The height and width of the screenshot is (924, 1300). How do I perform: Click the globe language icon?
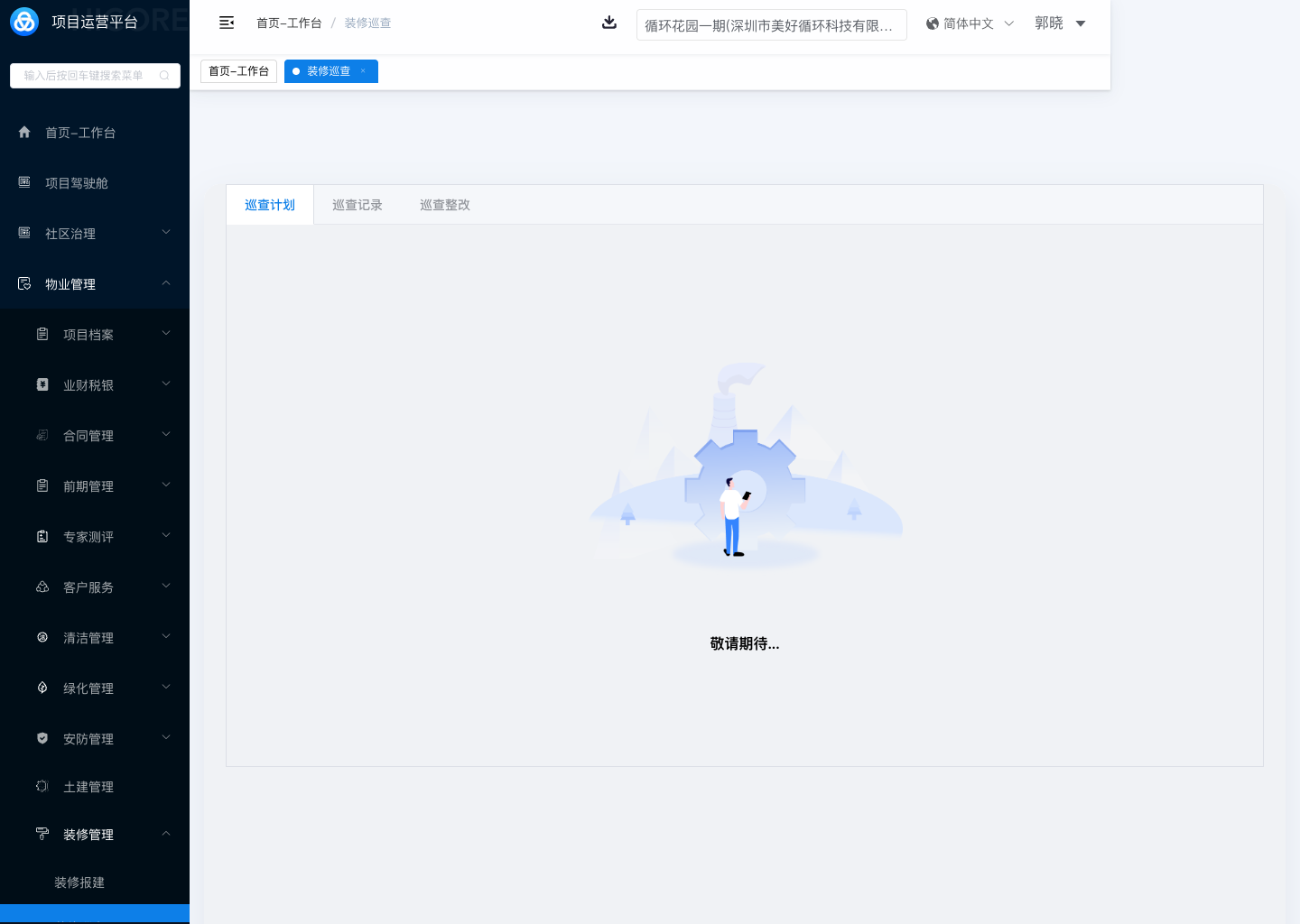point(933,23)
